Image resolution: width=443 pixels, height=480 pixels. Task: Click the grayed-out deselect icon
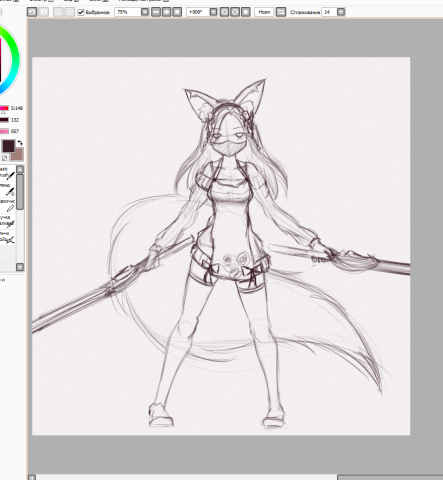(58, 12)
